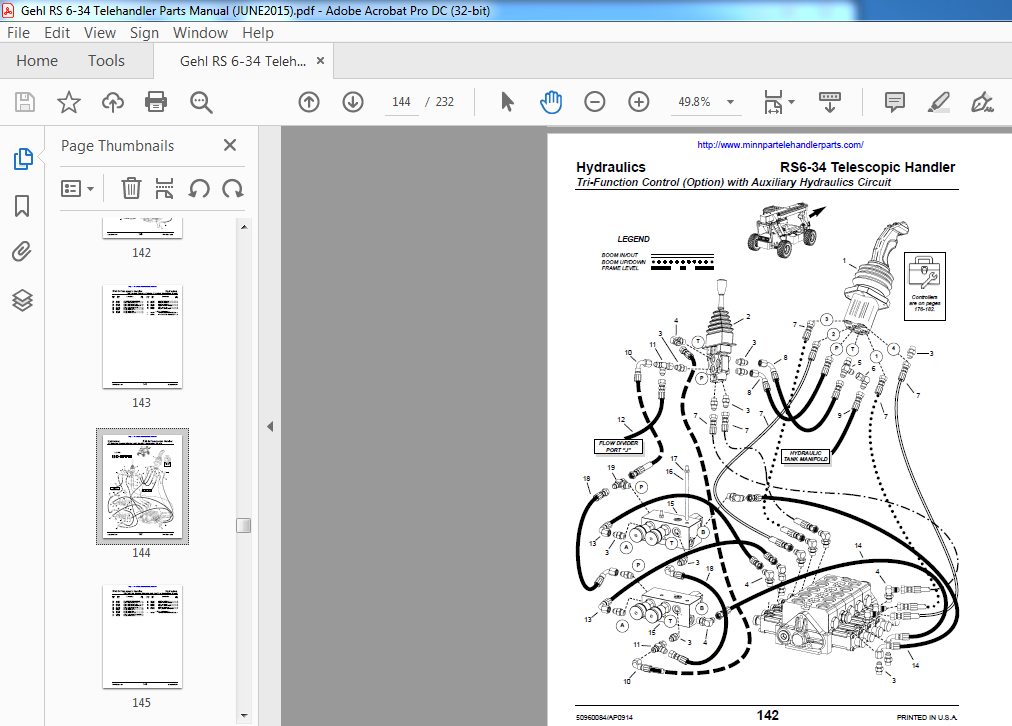Viewport: 1012px width, 726px height.
Task: Go to next page arrow
Action: tap(353, 102)
